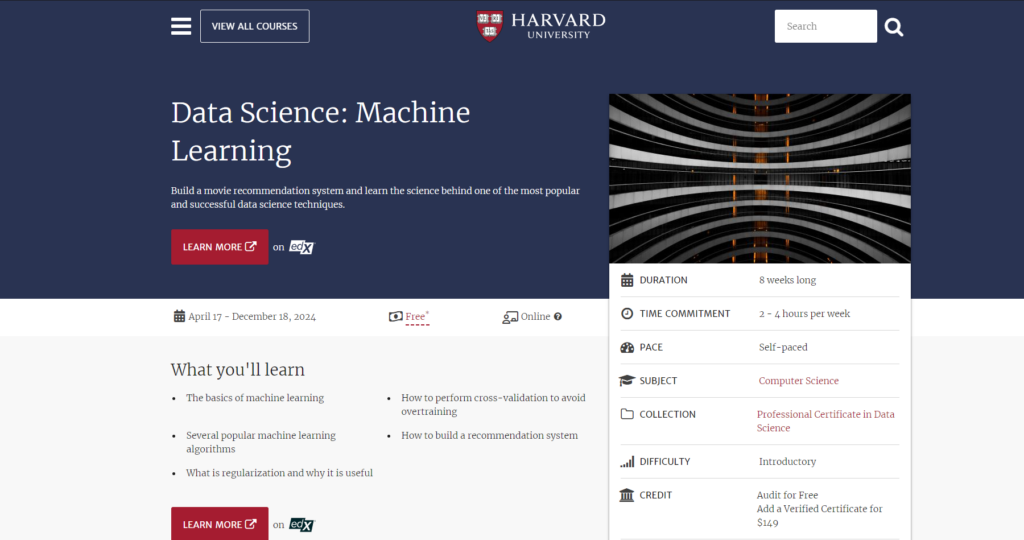
Task: Open the hamburger menu icon
Action: (181, 26)
